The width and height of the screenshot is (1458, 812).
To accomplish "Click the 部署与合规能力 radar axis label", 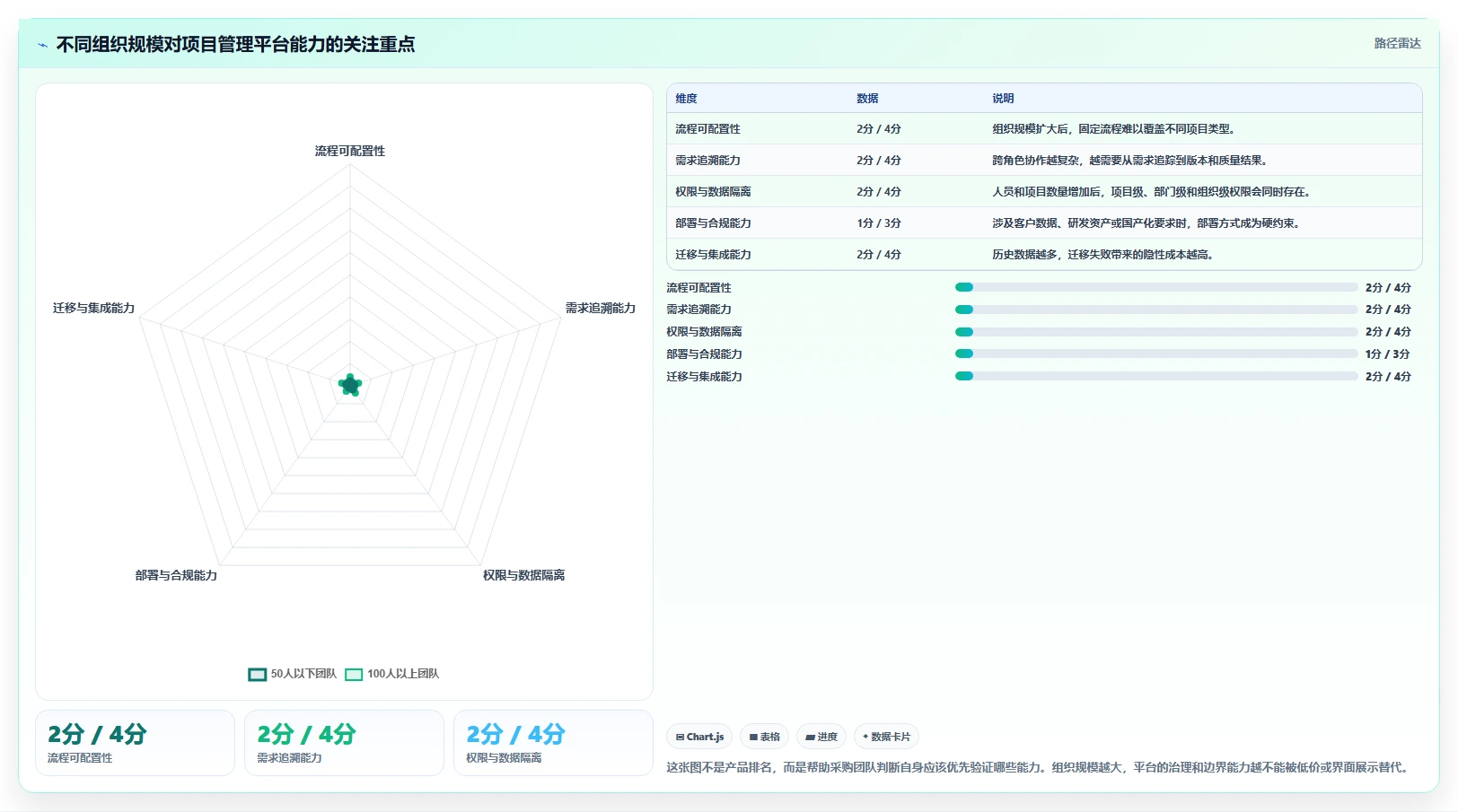I will point(176,575).
